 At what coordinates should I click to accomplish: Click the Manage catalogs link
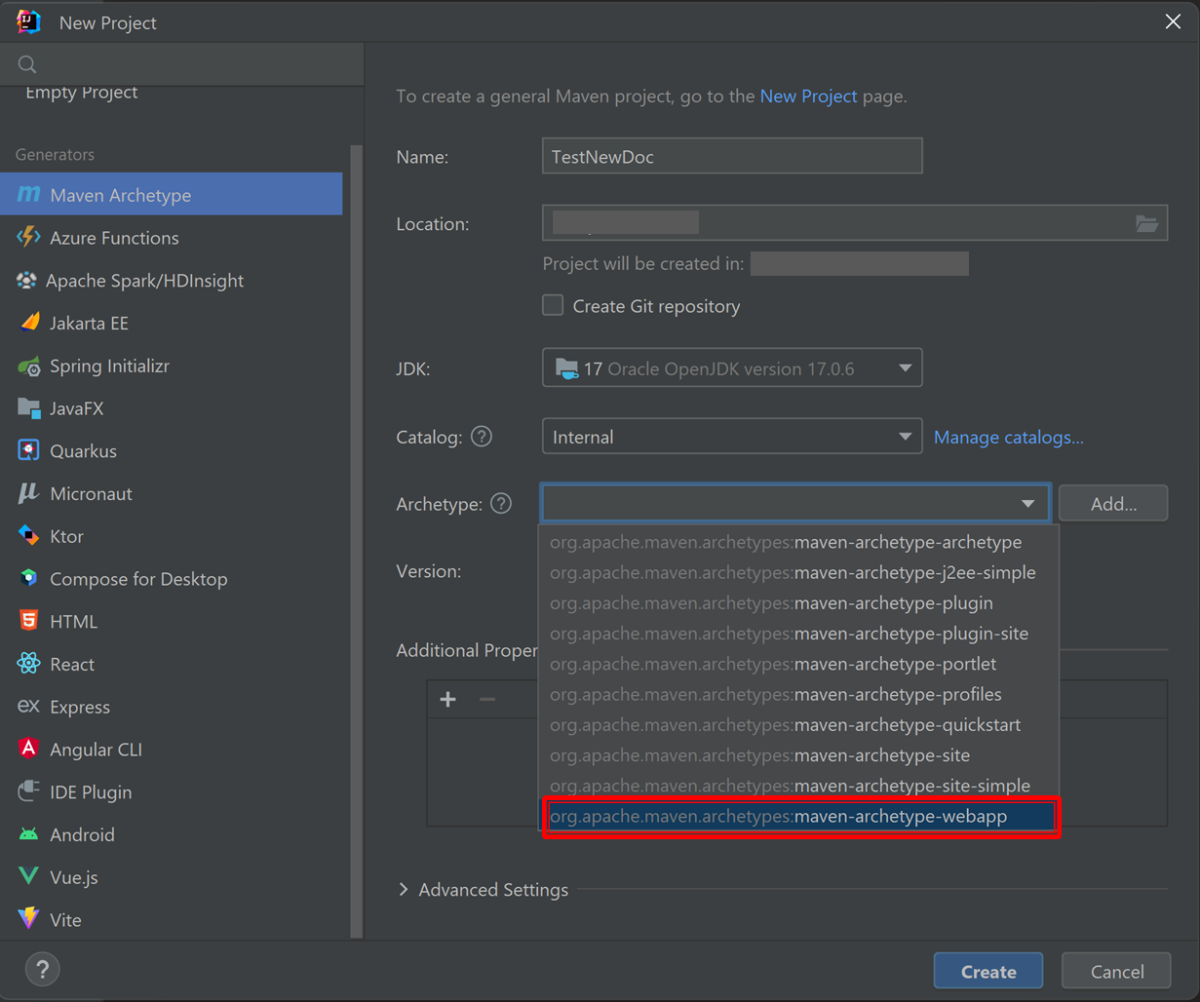point(1008,437)
